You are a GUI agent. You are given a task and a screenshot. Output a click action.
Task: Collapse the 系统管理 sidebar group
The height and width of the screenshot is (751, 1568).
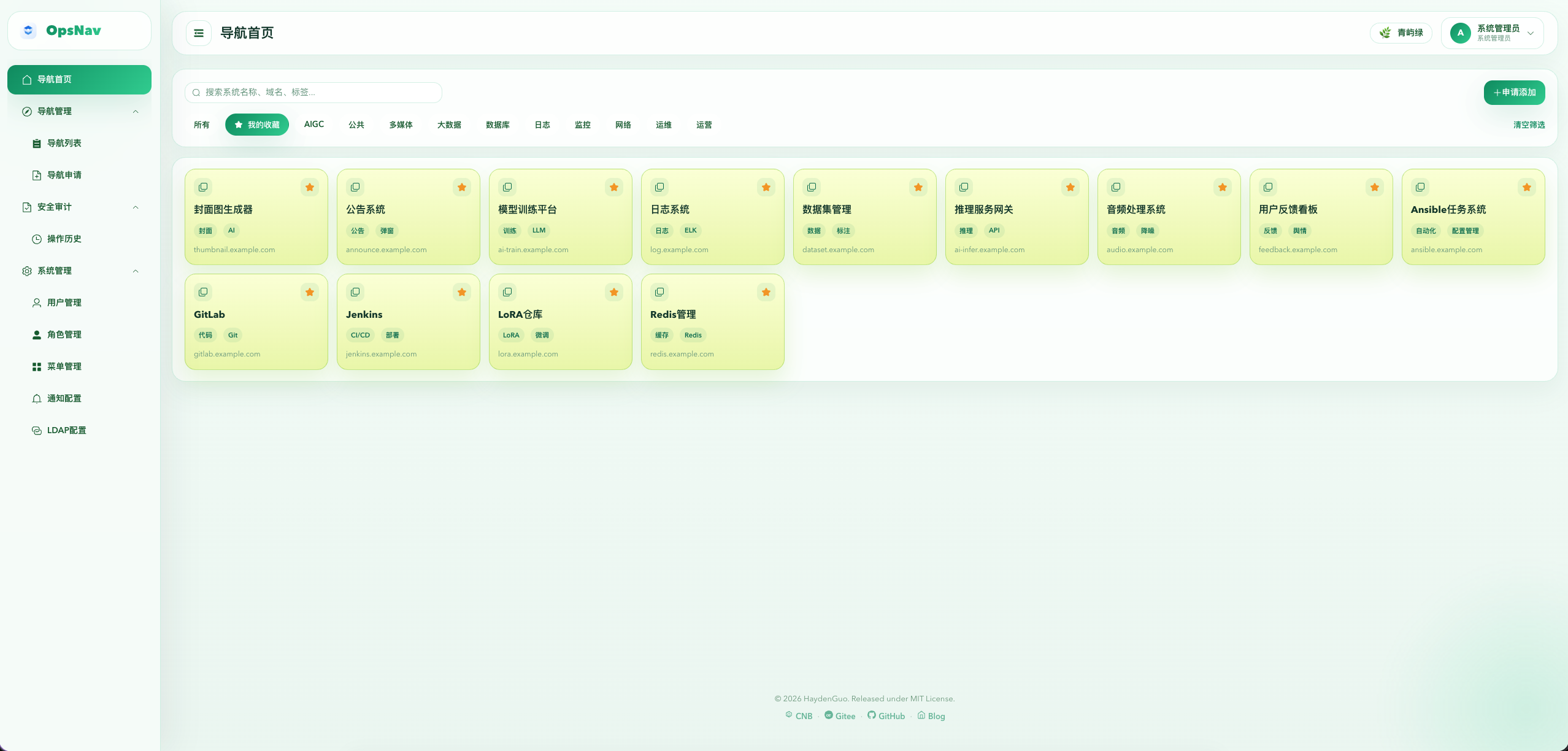pos(136,271)
